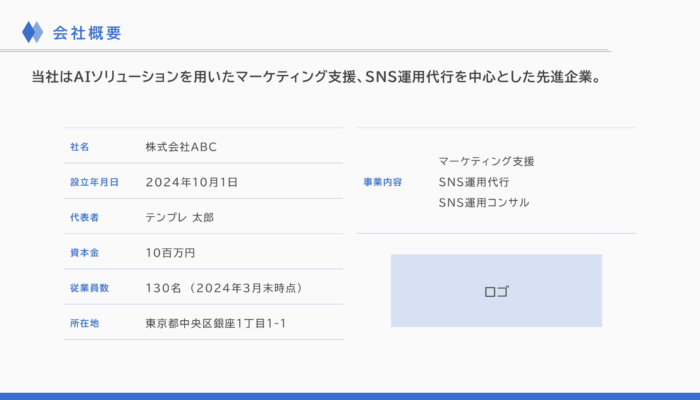Select the 従業員数 label
Viewport: 700px width, 400px height.
89,288
